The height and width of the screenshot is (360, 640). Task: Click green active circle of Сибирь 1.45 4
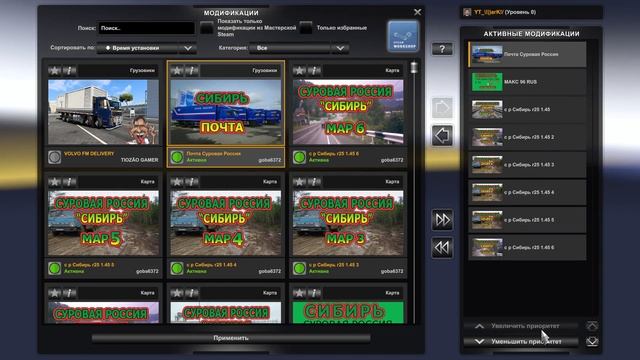[177, 268]
